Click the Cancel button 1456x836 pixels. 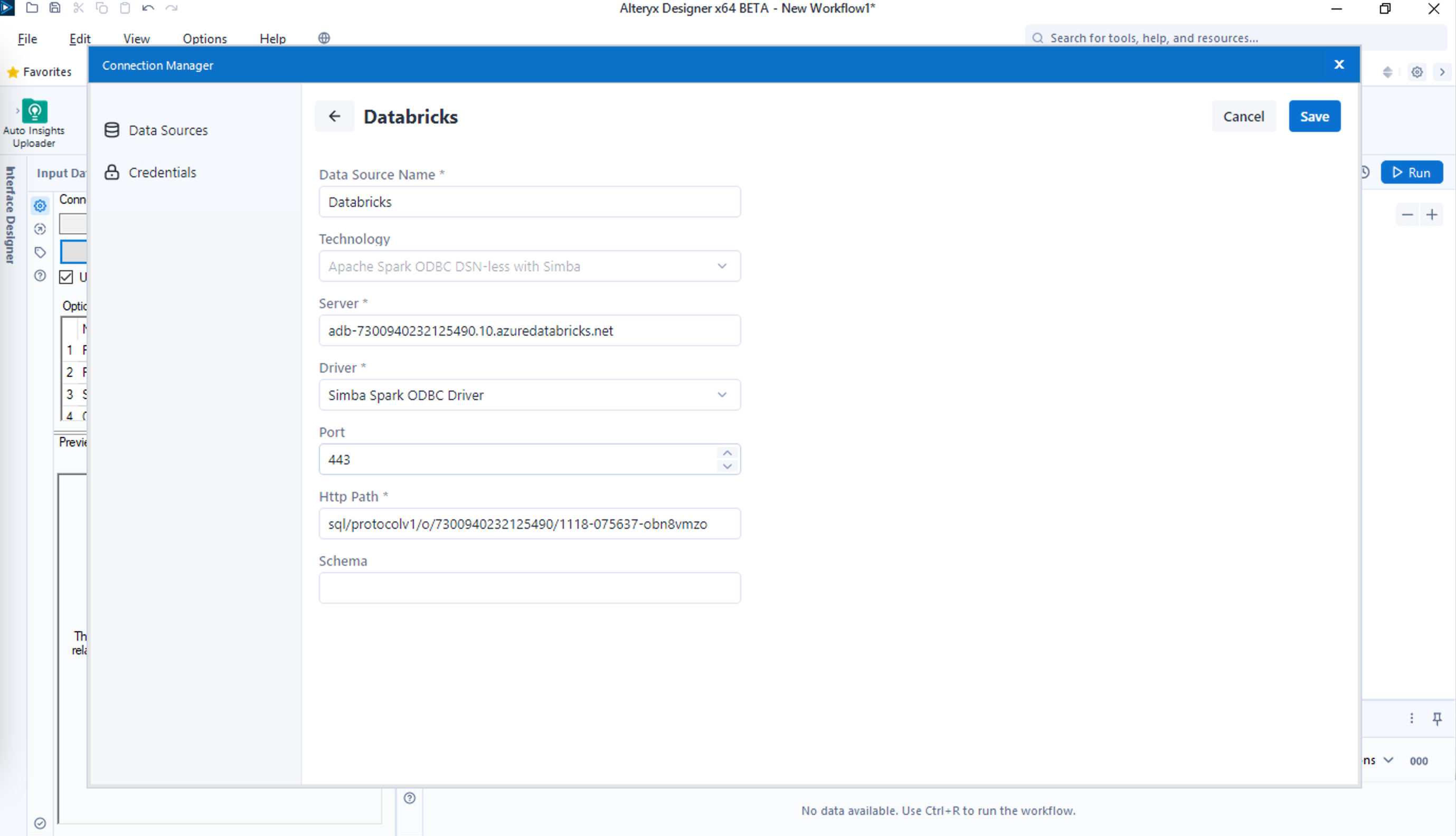point(1243,117)
